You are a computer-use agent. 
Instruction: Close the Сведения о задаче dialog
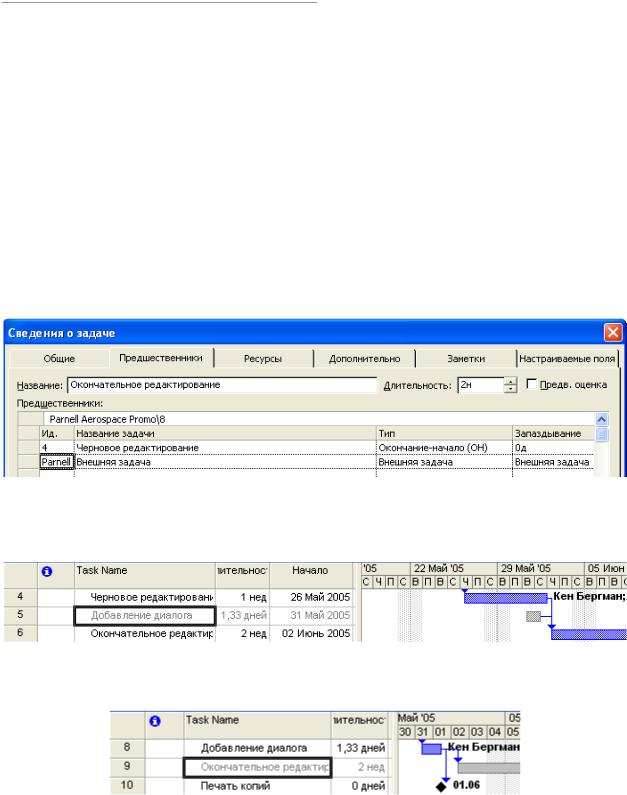pos(613,333)
